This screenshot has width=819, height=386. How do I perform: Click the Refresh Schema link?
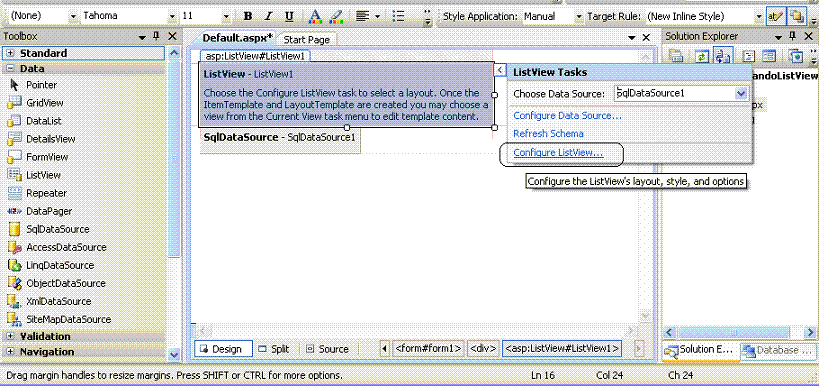tap(548, 134)
